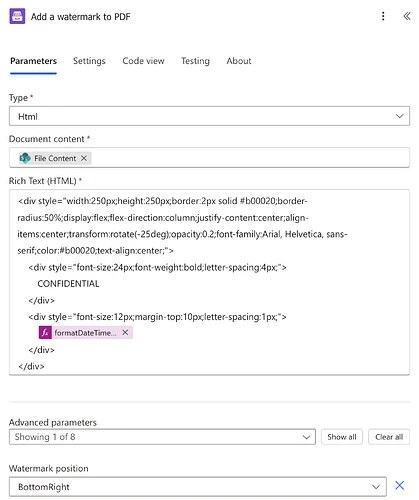This screenshot has height=500, width=419.
Task: Remove the File Content token
Action: [84, 158]
